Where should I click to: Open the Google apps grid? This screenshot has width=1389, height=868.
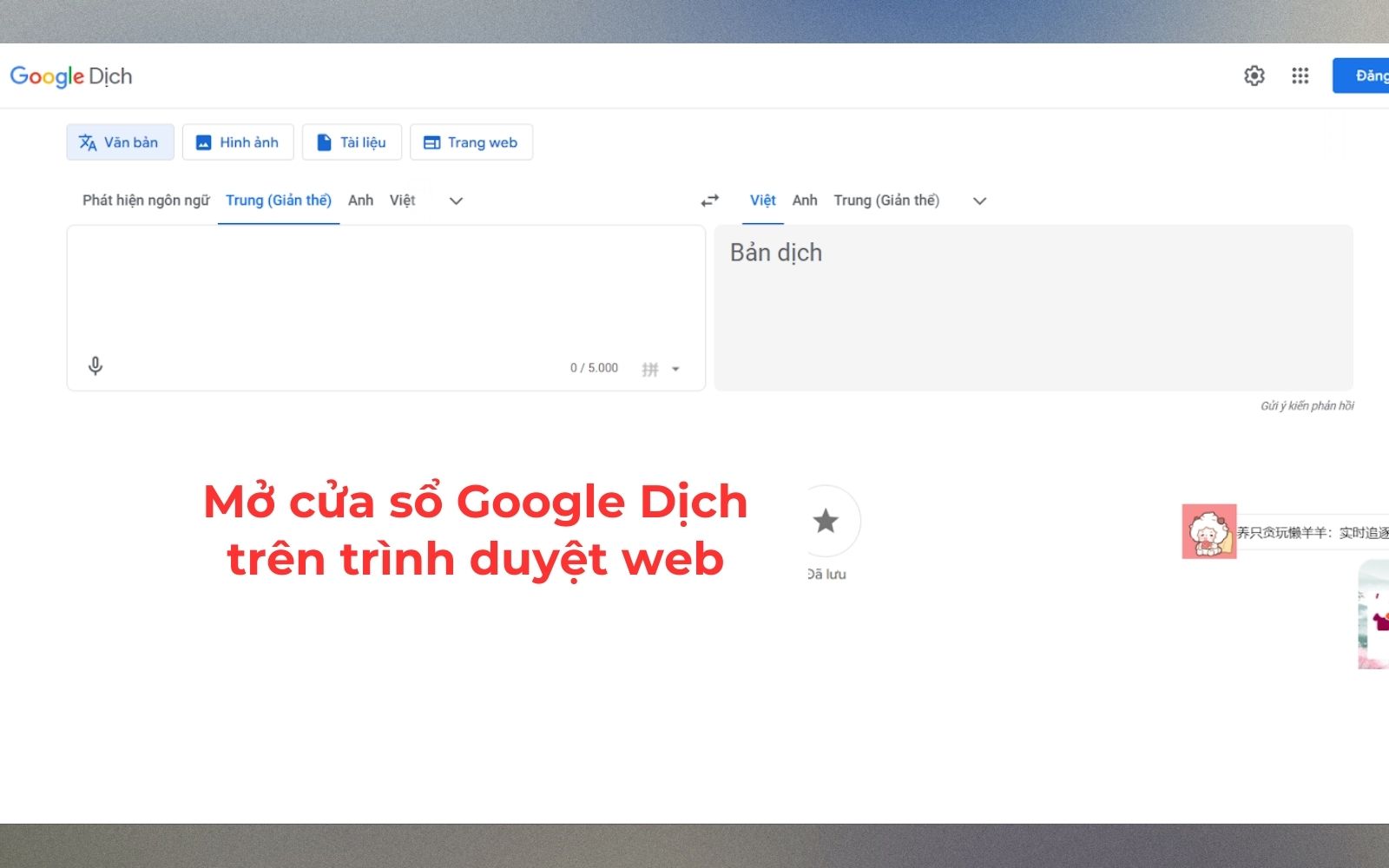[x=1300, y=76]
